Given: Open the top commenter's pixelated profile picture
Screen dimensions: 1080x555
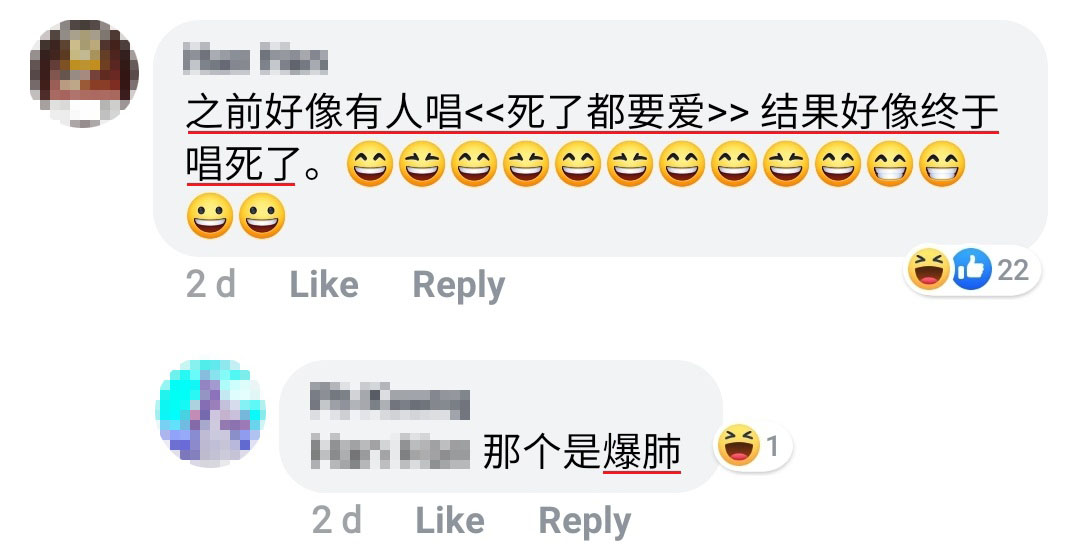Looking at the screenshot, I should tap(84, 73).
